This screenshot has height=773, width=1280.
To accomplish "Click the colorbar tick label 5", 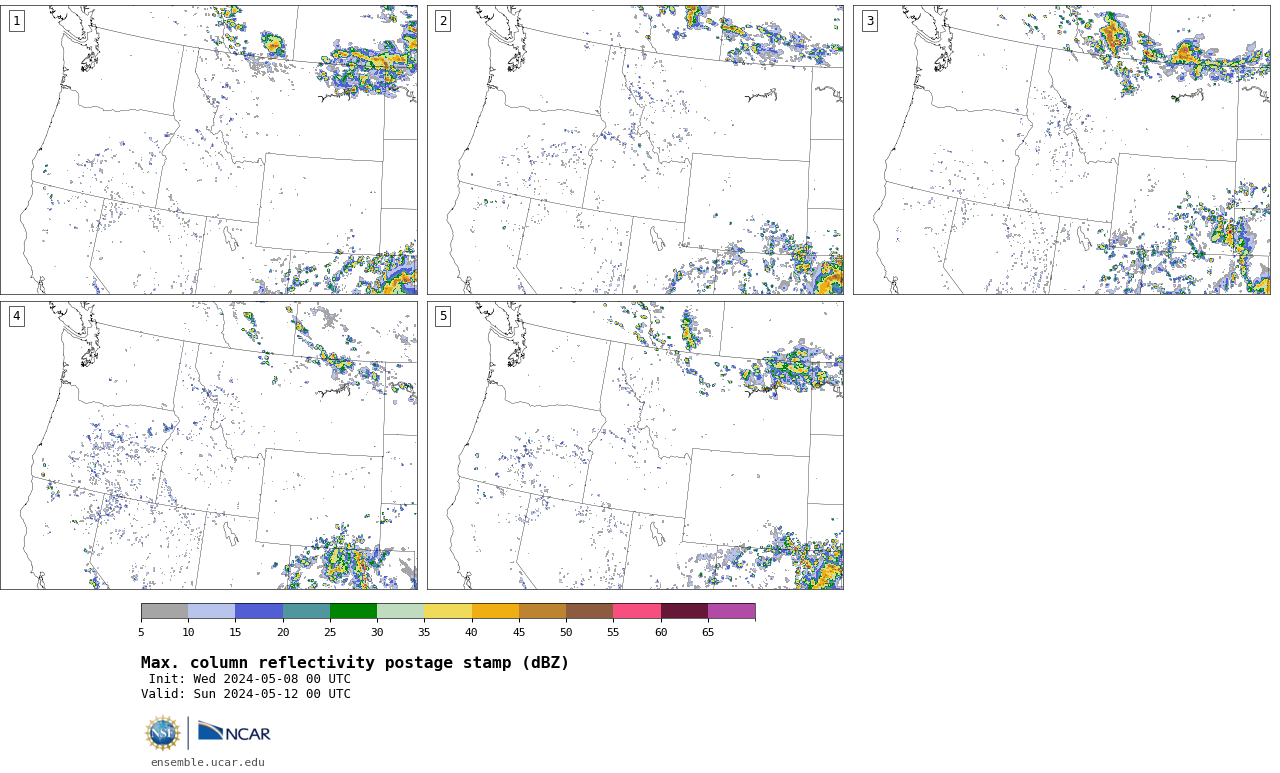I will pyautogui.click(x=141, y=632).
